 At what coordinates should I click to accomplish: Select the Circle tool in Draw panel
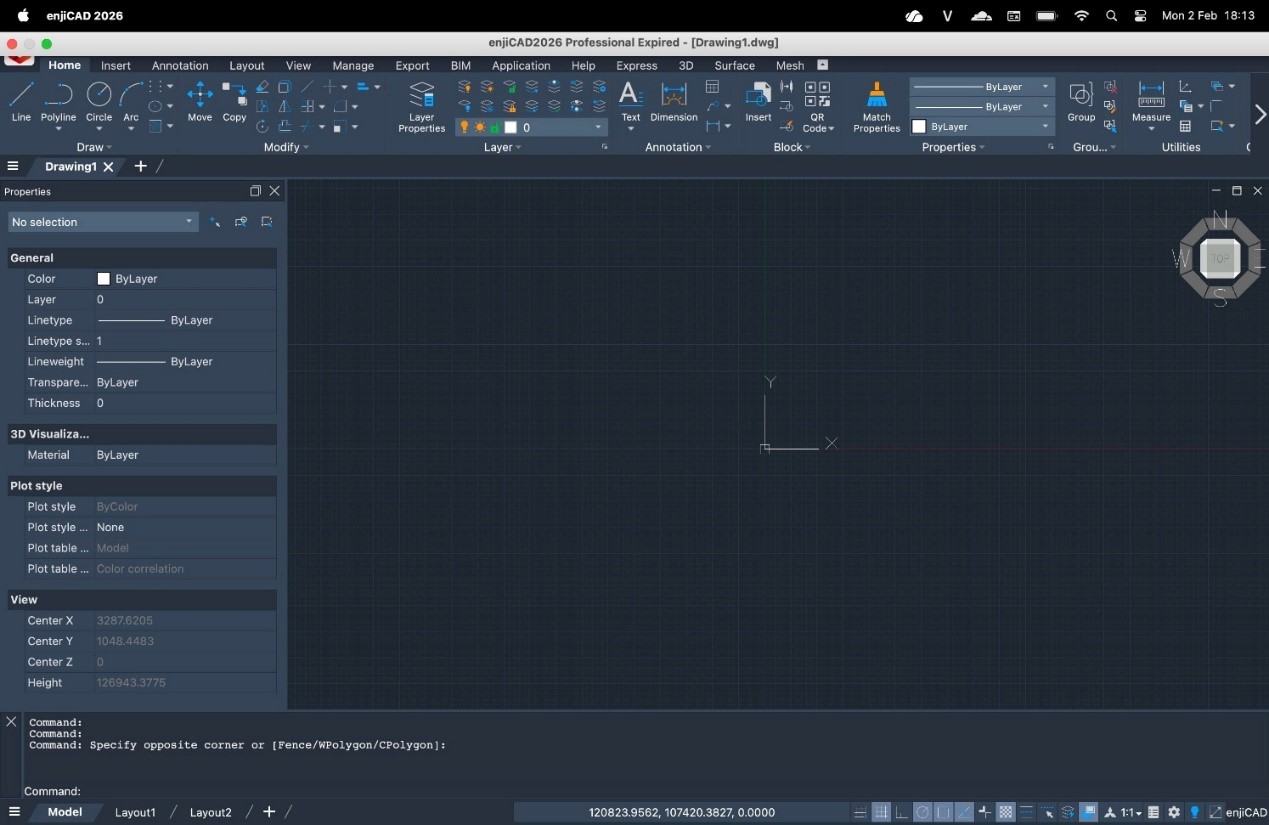[99, 102]
